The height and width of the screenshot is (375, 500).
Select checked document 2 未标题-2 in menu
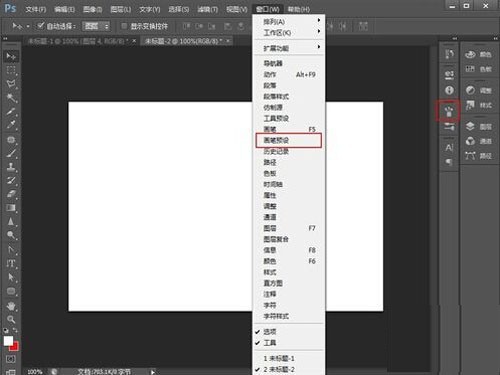click(289, 369)
